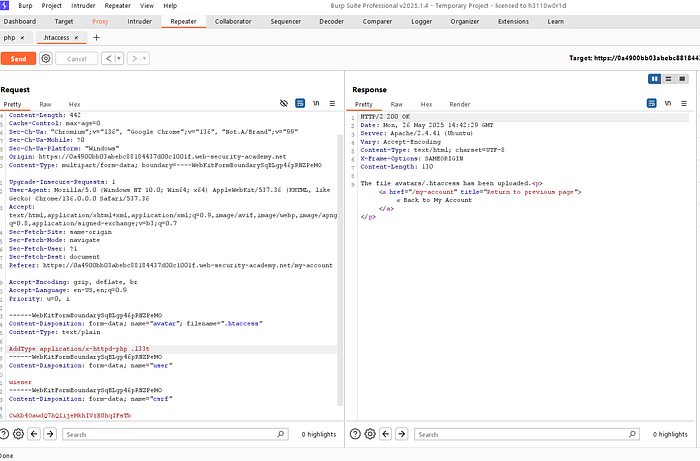
Task: Go to the next request in history
Action: (134, 58)
